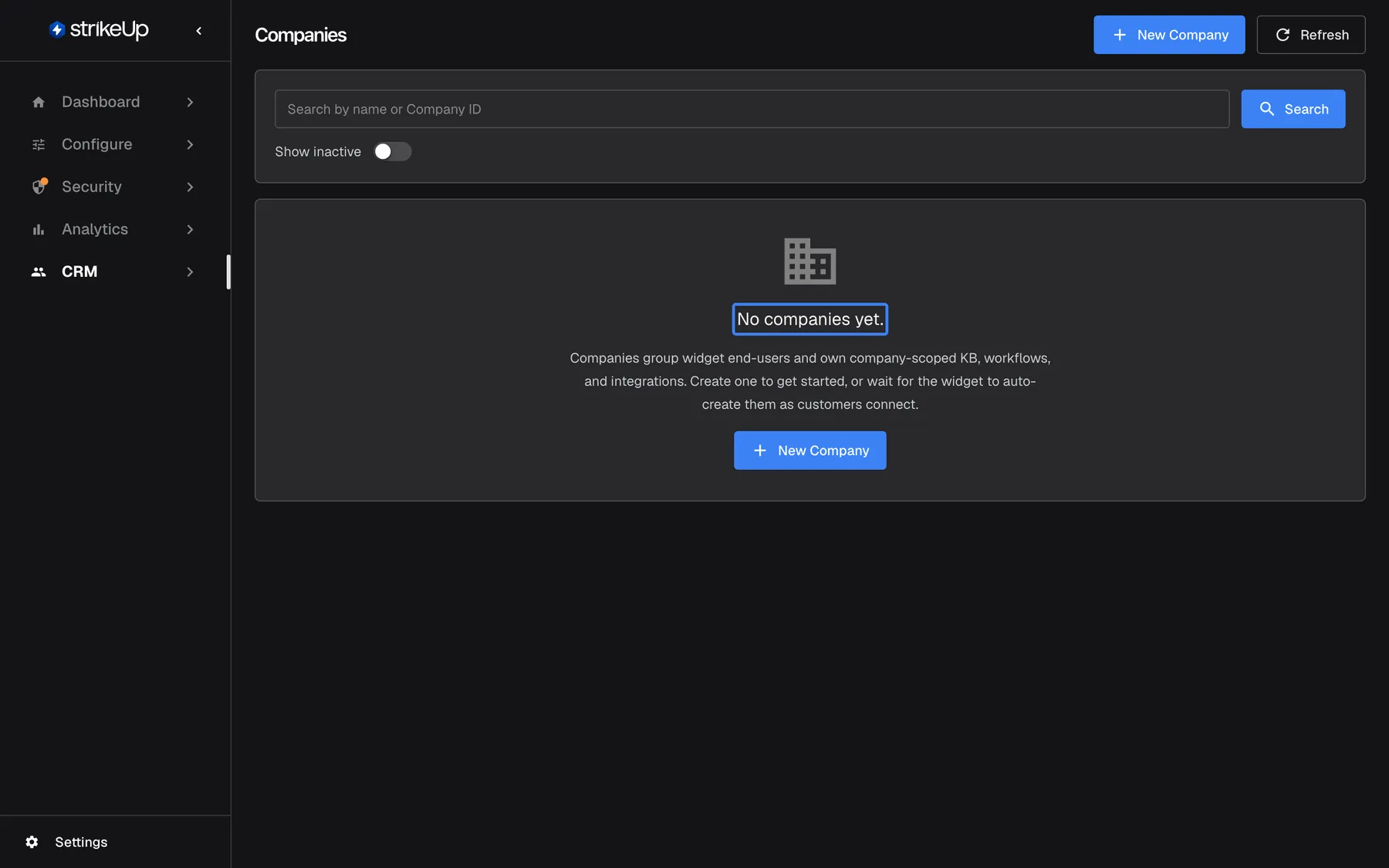
Task: Open the Dashboard menu item
Action: pos(114,102)
